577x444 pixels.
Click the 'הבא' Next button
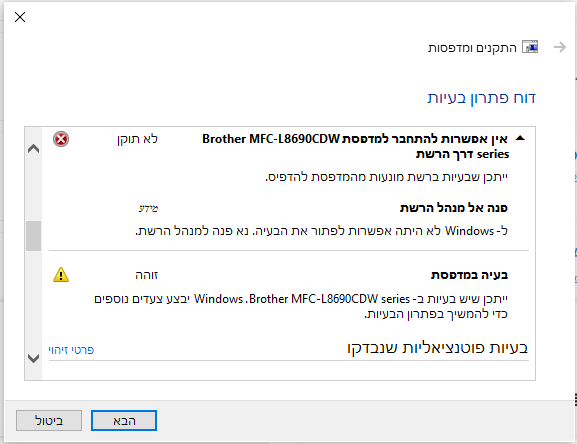click(124, 420)
